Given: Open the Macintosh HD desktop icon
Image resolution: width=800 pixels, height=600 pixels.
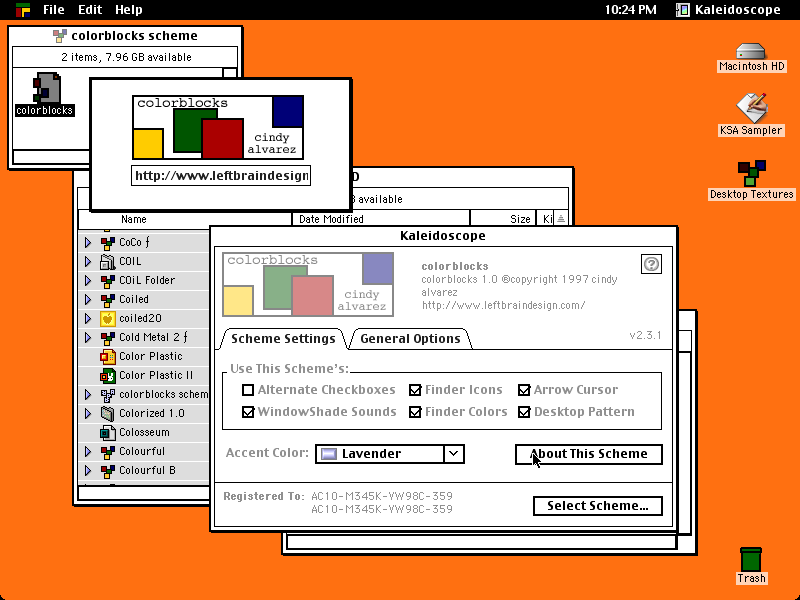Looking at the screenshot, I should 751,52.
